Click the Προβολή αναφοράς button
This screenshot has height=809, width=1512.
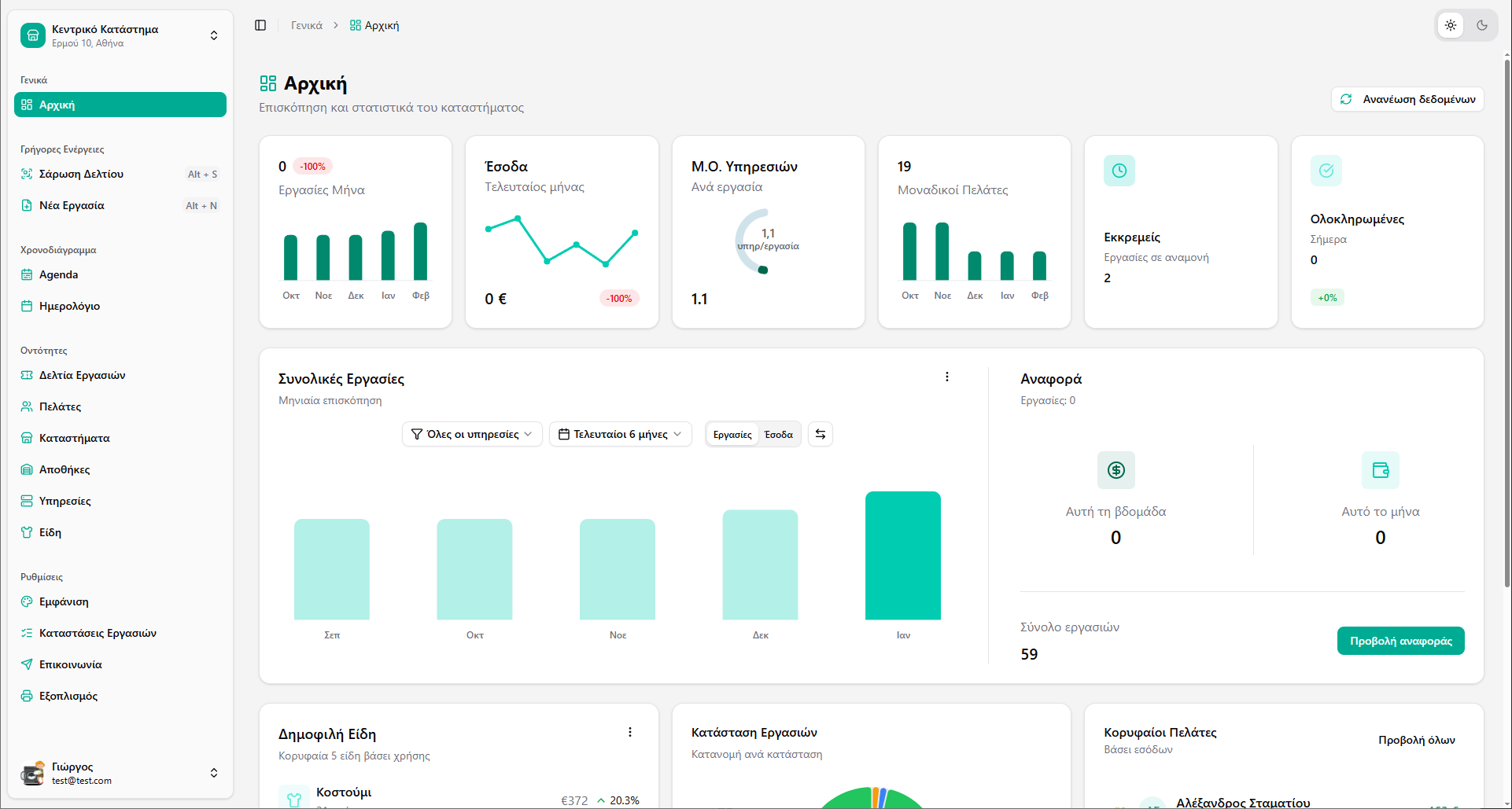click(x=1401, y=641)
